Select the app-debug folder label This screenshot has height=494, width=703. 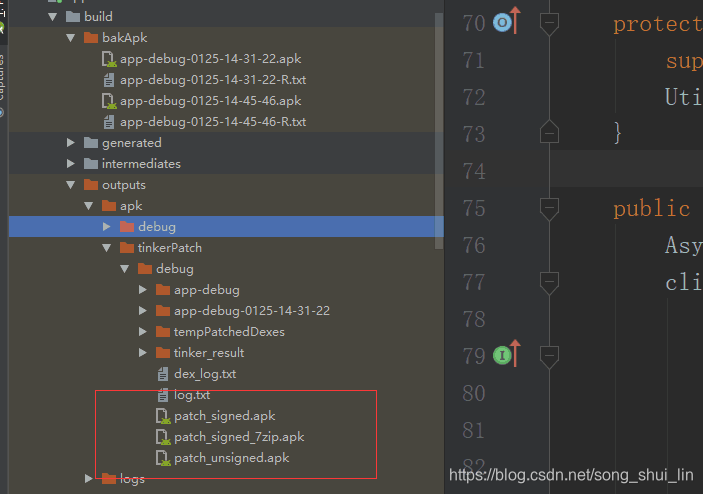pos(207,290)
